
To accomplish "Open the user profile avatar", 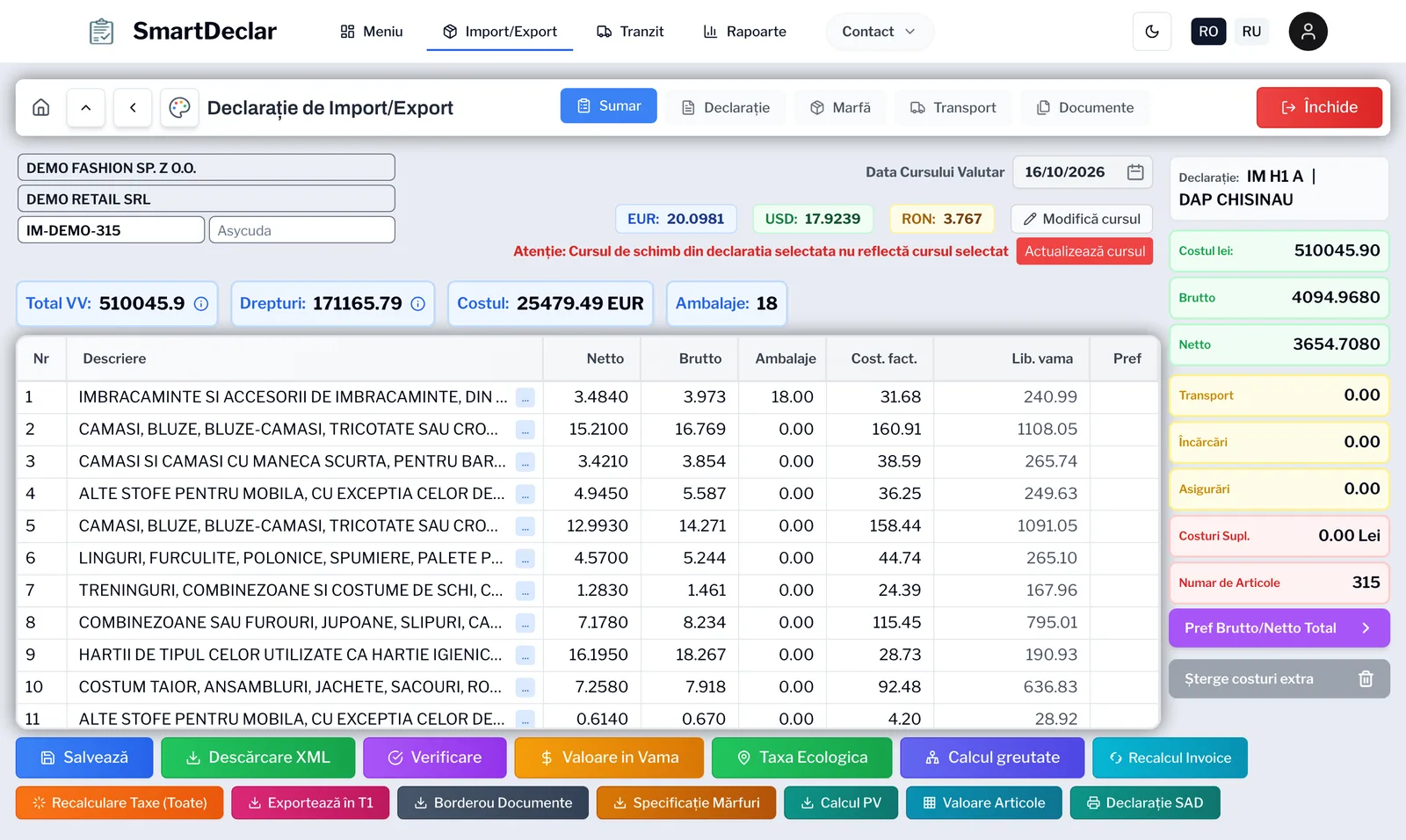I will [1308, 32].
